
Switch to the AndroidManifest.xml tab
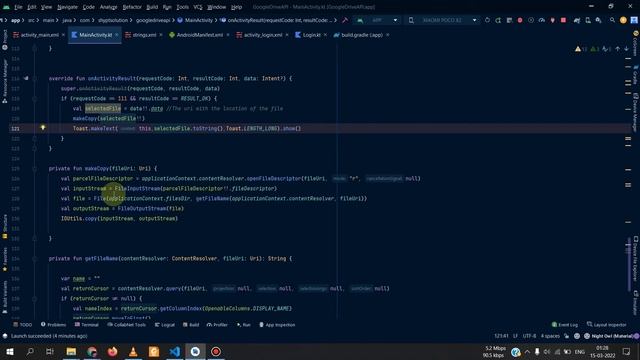[200, 35]
